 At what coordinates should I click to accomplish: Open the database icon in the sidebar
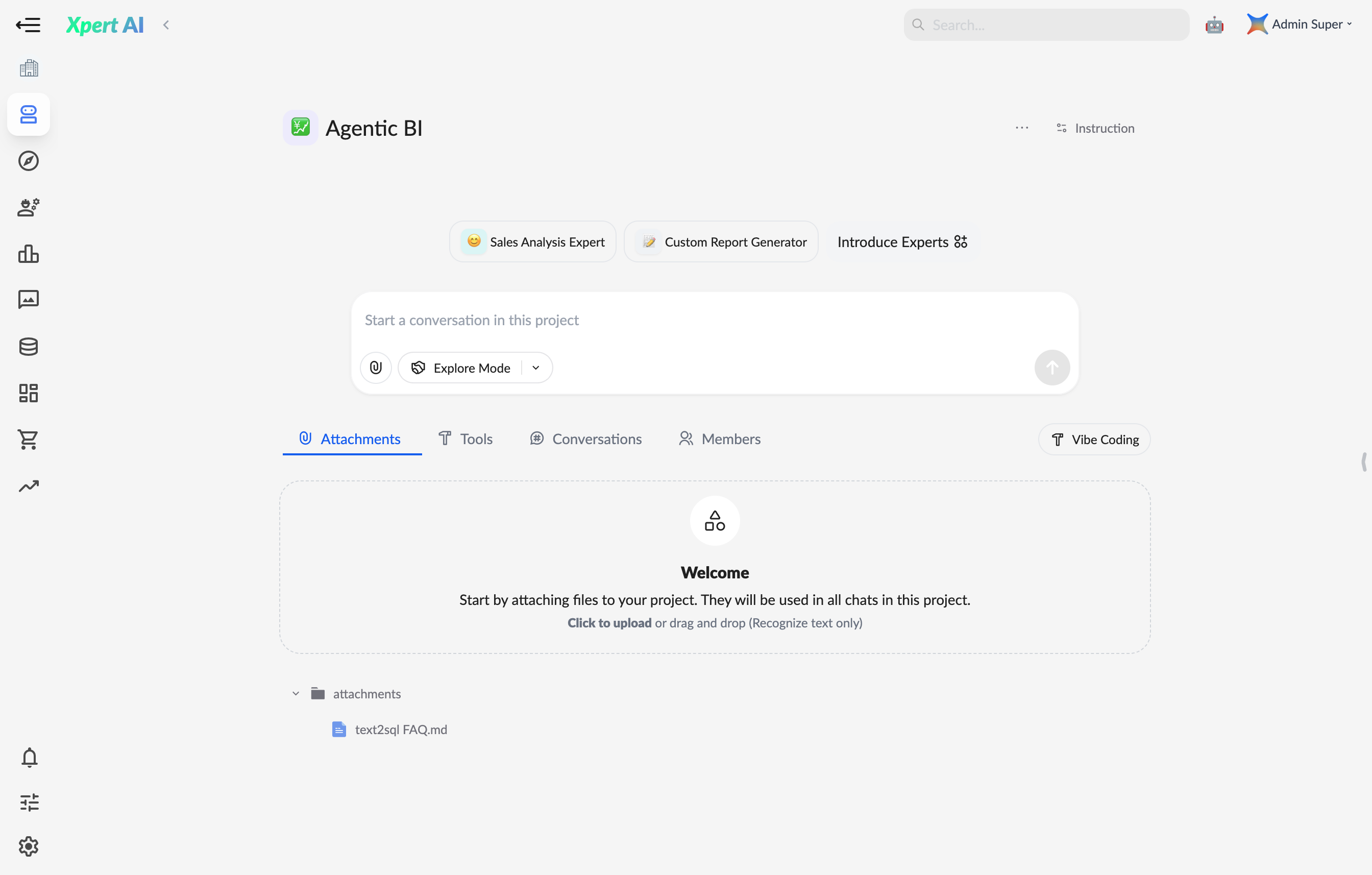[29, 347]
